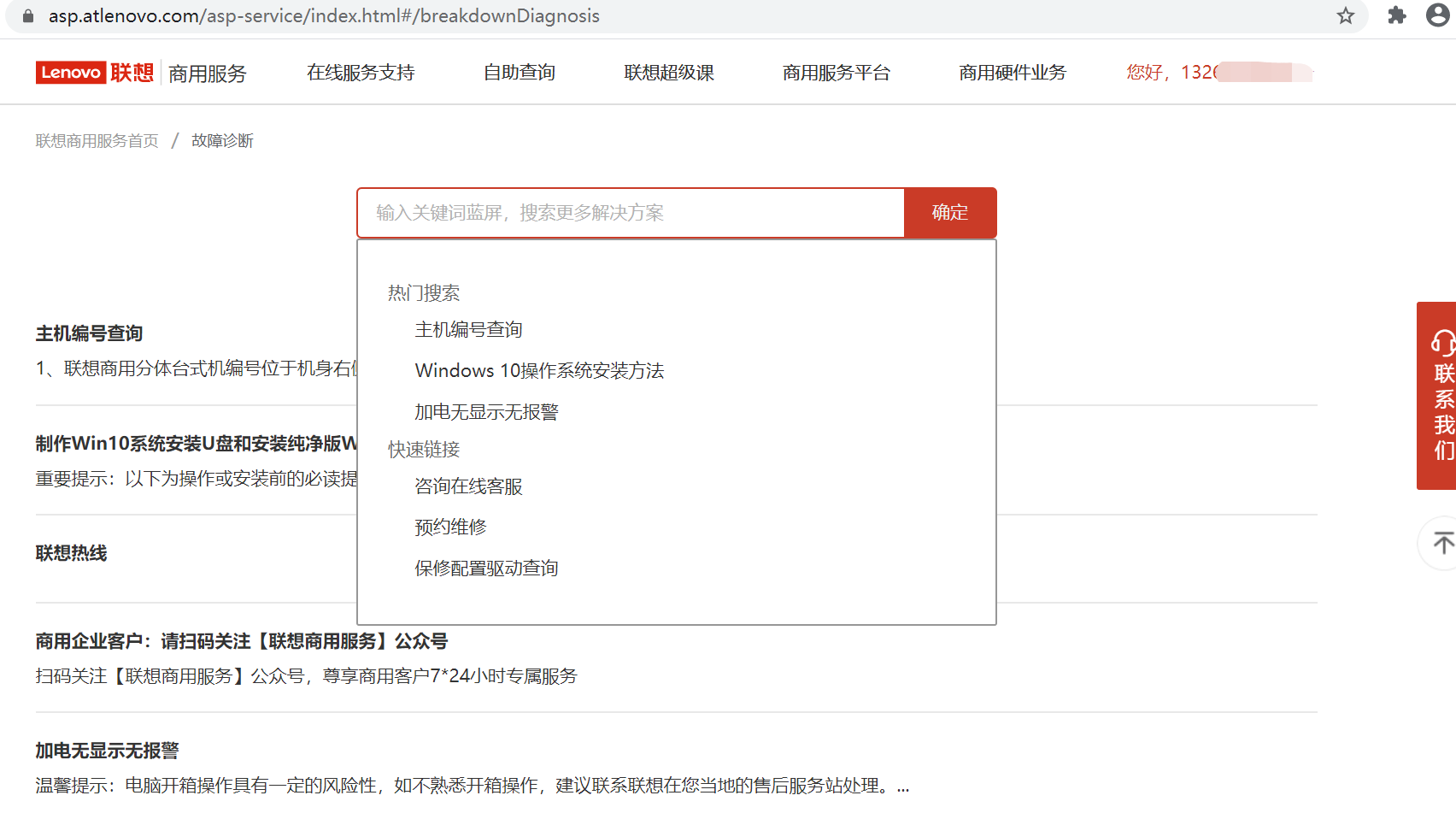Screen dimensions: 1456x819
Task: Click the Lenovo logo in header
Action: coord(94,73)
